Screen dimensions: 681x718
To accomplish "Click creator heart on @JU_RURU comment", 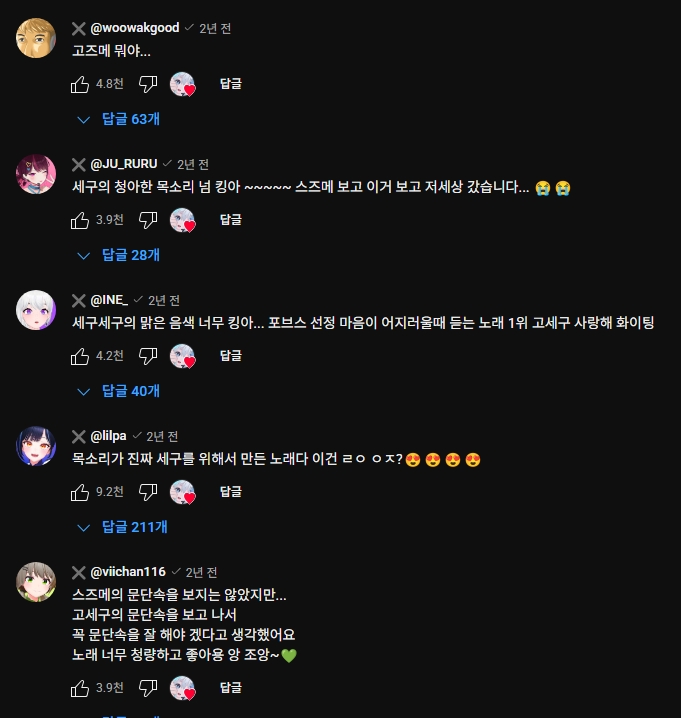I will tap(182, 220).
